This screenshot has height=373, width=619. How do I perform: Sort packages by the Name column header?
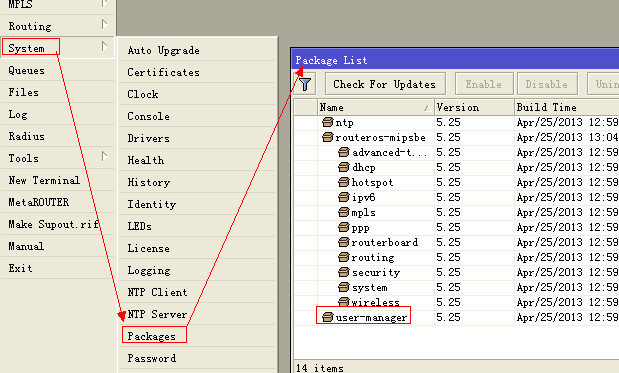[376, 107]
